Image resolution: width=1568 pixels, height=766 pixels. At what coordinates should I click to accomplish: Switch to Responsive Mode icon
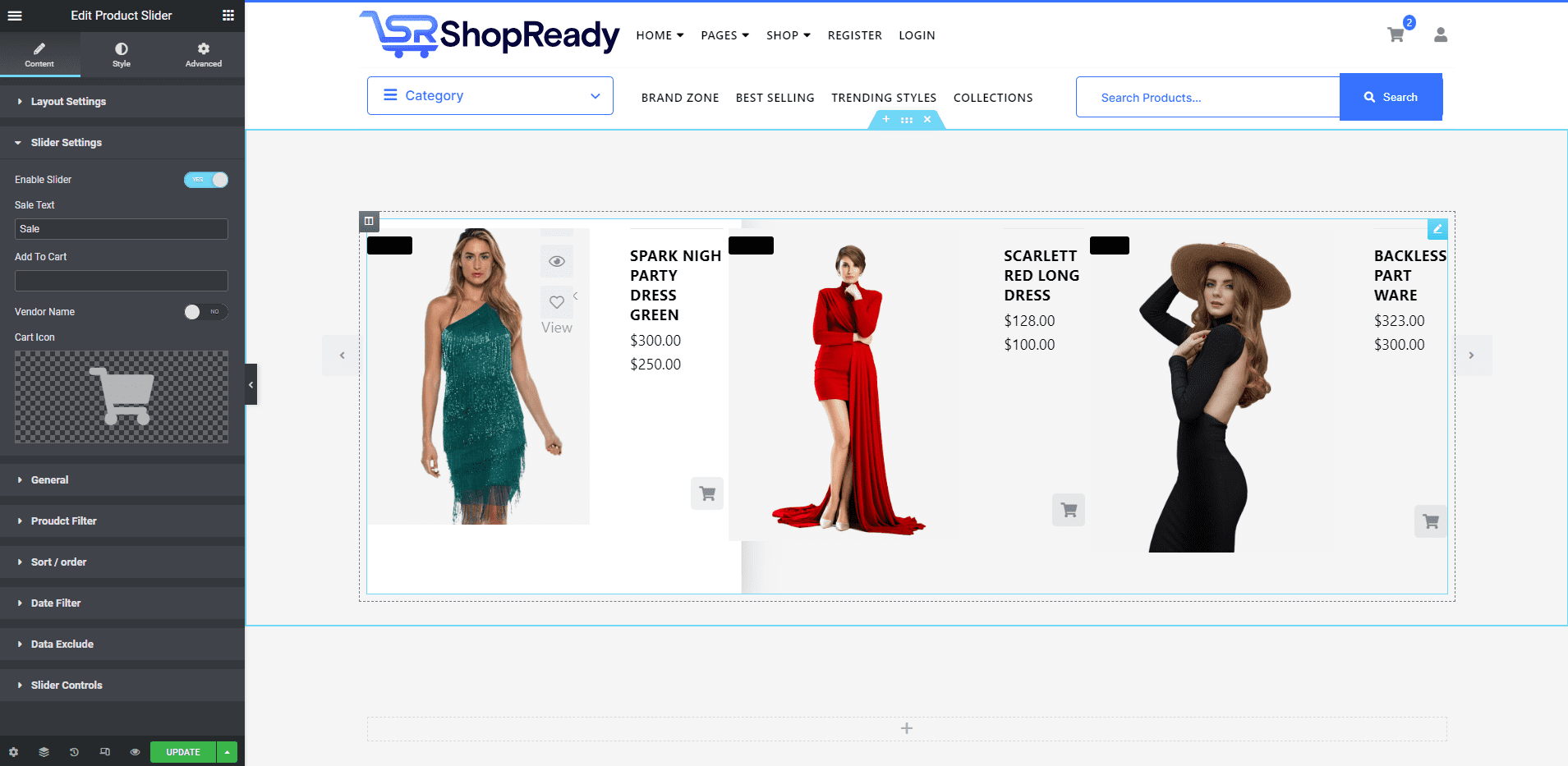[104, 752]
